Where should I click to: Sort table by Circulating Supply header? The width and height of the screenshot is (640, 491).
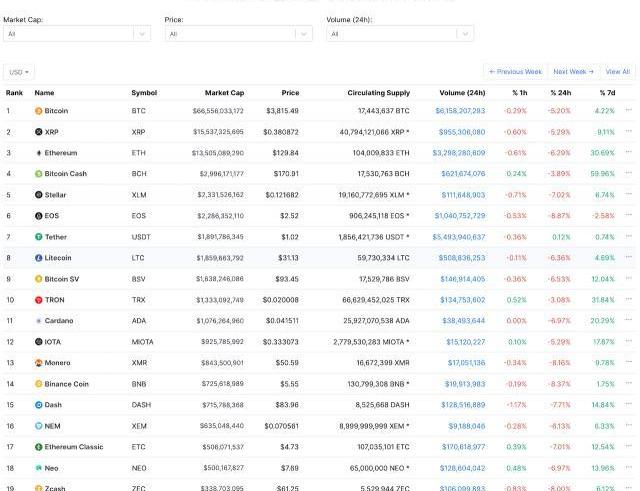click(x=379, y=93)
